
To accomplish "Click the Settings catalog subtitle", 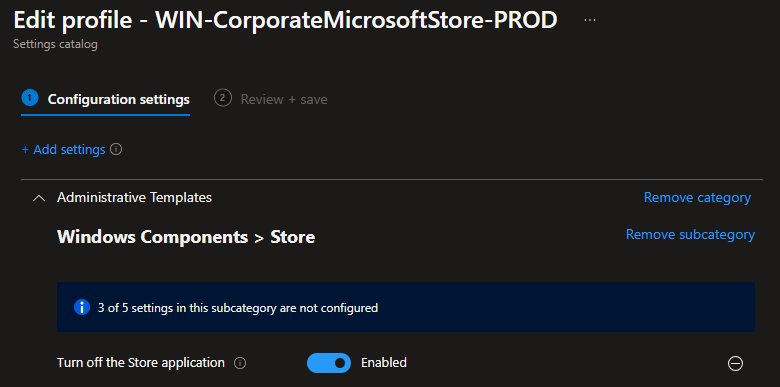I will click(x=55, y=44).
